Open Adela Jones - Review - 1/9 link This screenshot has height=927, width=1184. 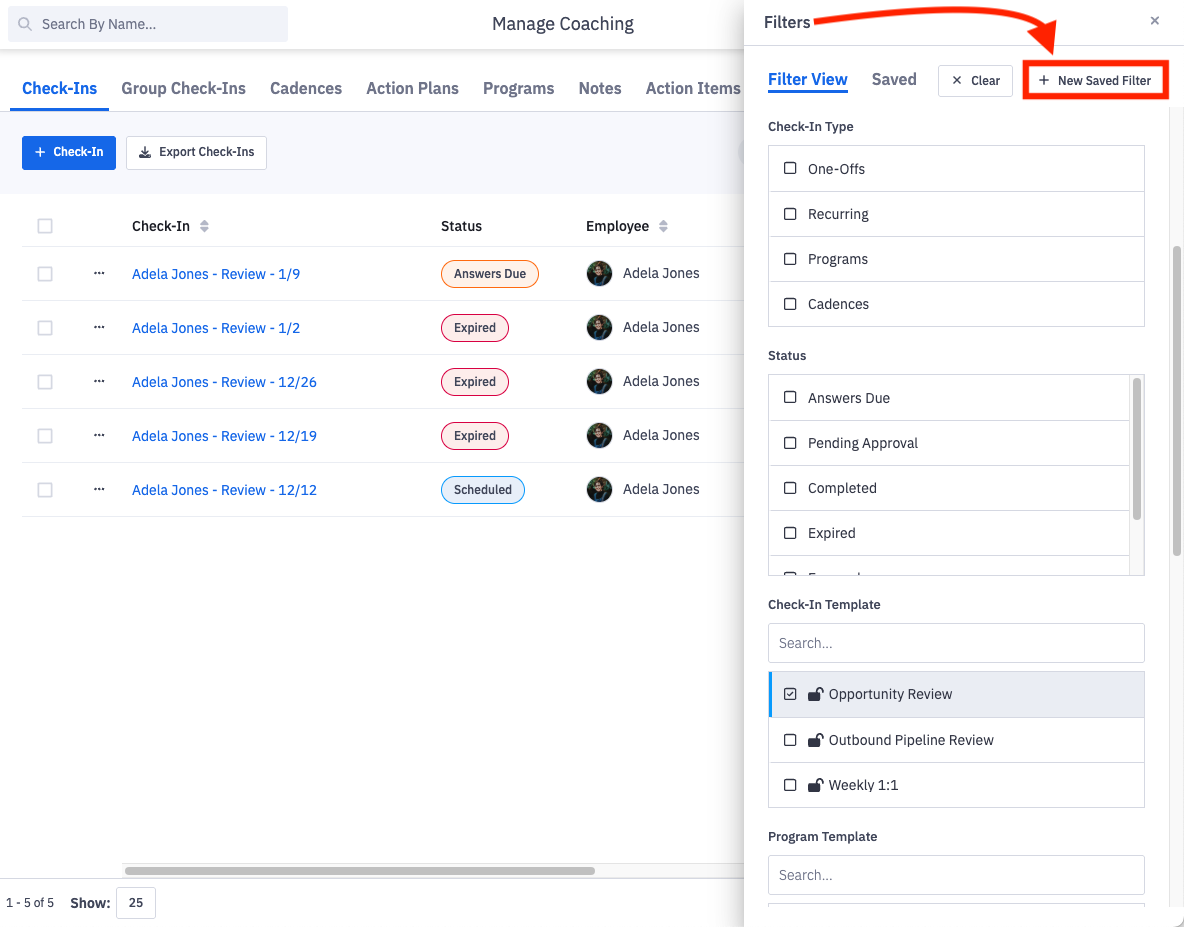[216, 274]
